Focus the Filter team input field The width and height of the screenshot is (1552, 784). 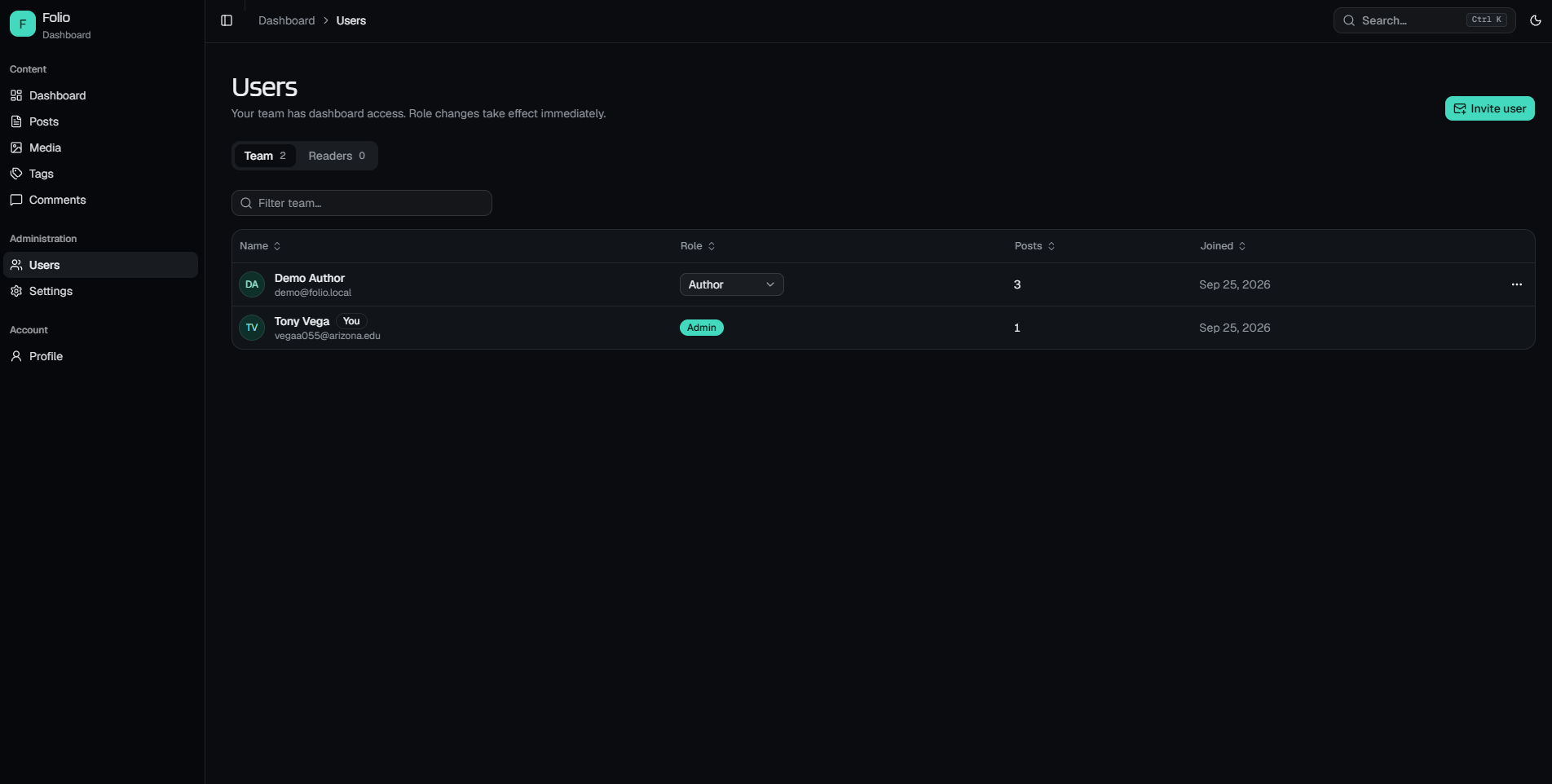coord(362,203)
